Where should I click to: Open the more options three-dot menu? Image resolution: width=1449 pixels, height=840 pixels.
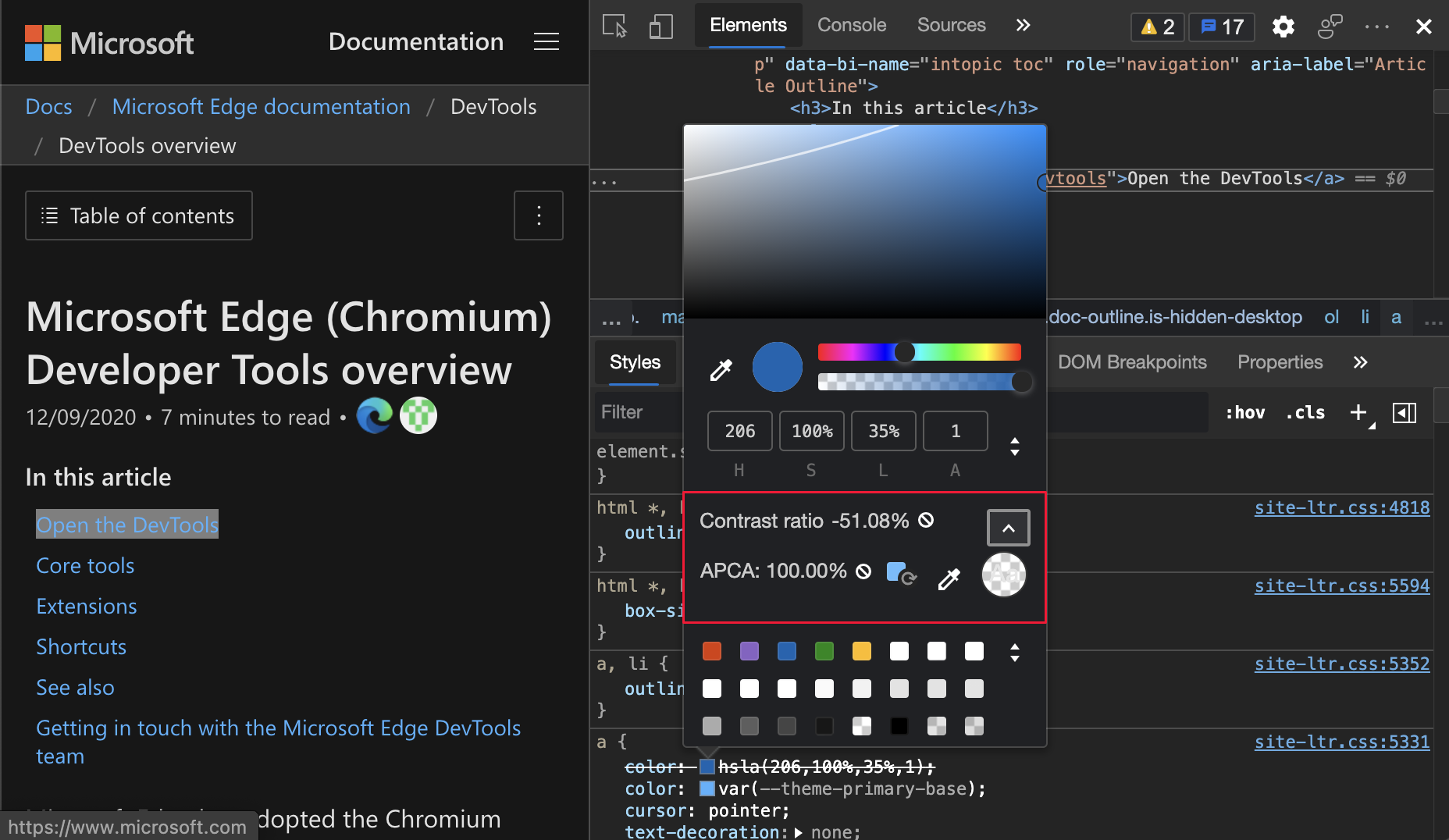click(1377, 26)
